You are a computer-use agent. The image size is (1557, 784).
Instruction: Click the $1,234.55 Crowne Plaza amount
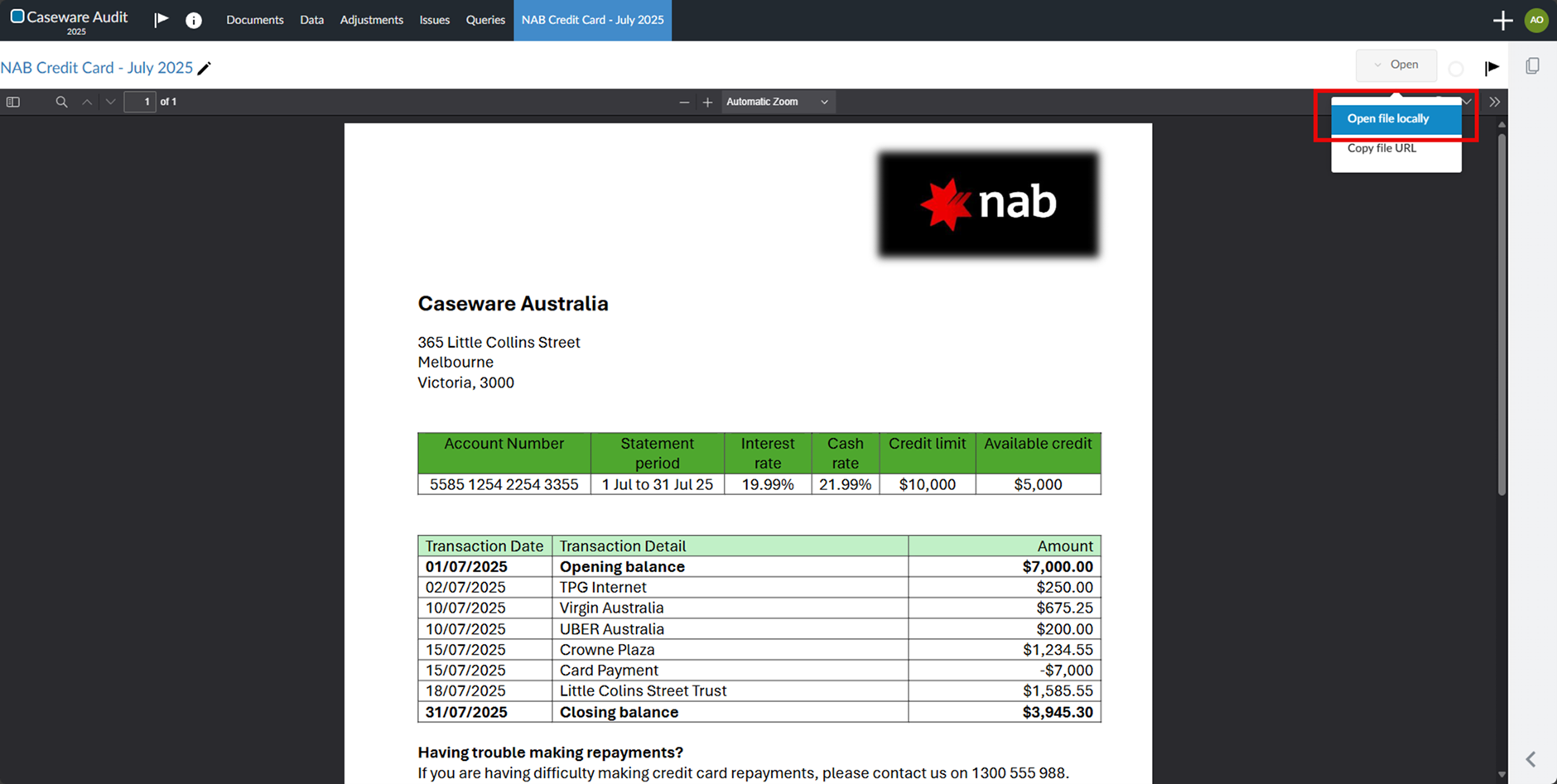pos(1058,650)
